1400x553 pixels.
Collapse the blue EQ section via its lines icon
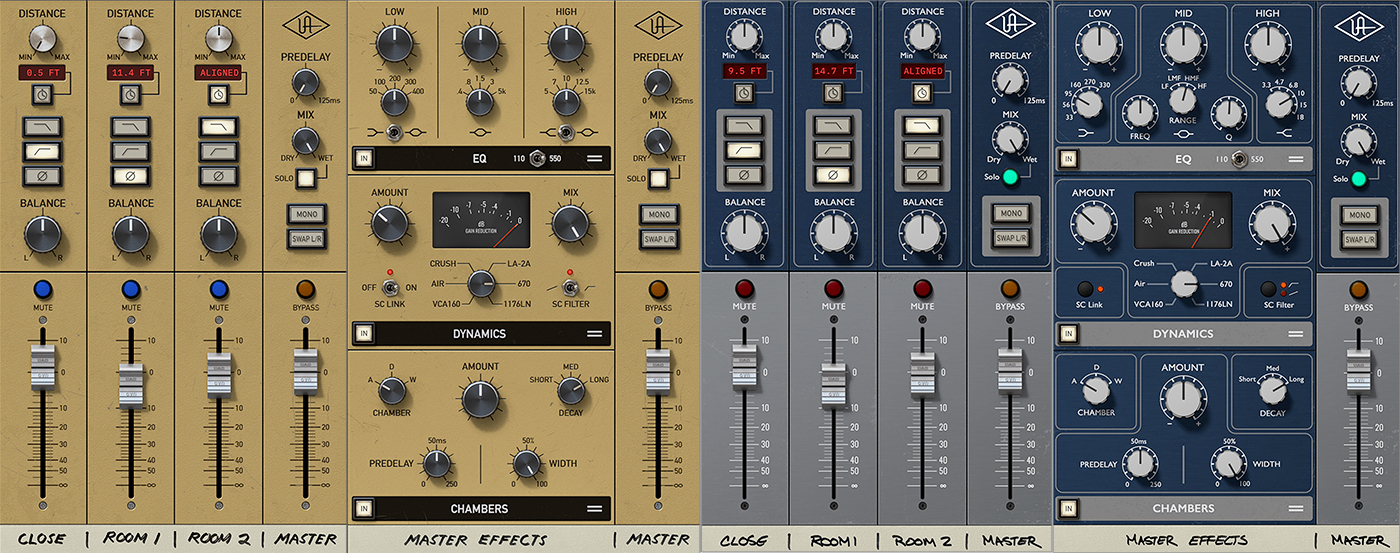tap(1296, 158)
